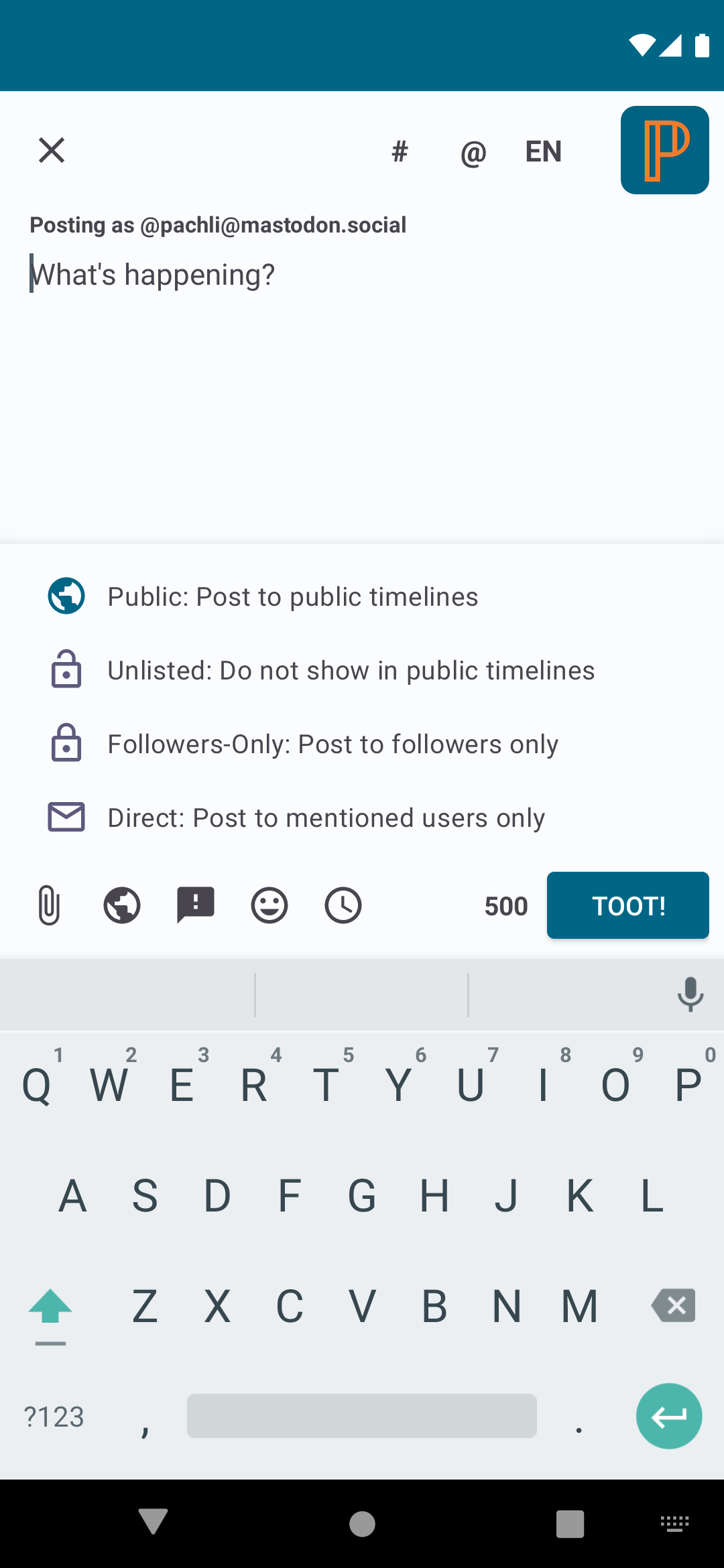Screen dimensions: 724x1568
Task: Open the emoji picker smiley icon
Action: point(269,905)
